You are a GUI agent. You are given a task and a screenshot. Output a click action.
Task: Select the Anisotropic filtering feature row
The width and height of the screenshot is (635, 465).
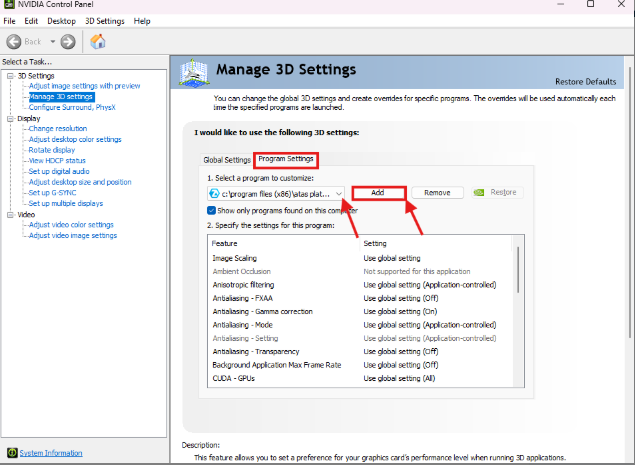tap(360, 285)
